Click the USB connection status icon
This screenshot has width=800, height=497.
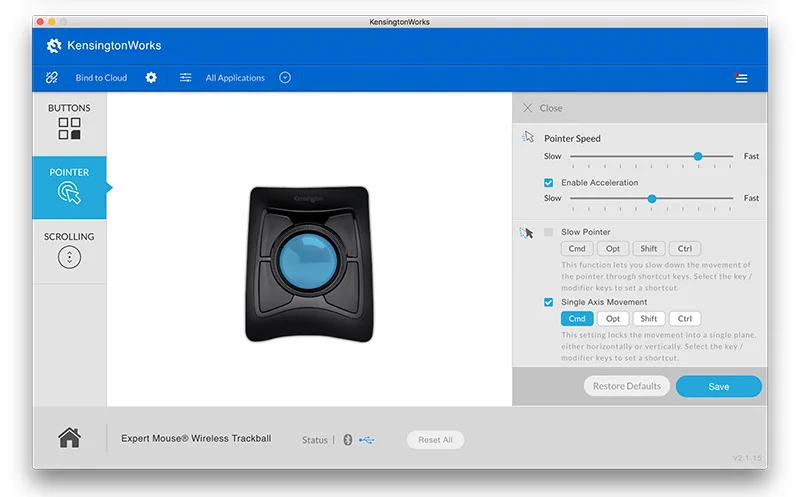[x=366, y=440]
